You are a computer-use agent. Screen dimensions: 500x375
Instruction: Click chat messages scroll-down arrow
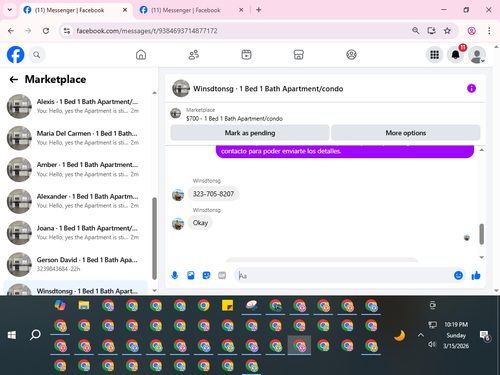(482, 257)
